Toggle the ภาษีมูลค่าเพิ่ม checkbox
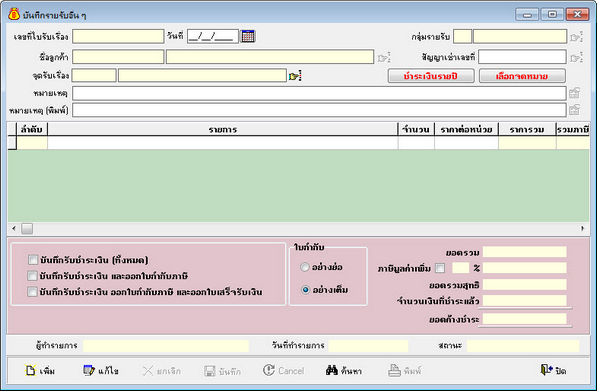 point(440,268)
